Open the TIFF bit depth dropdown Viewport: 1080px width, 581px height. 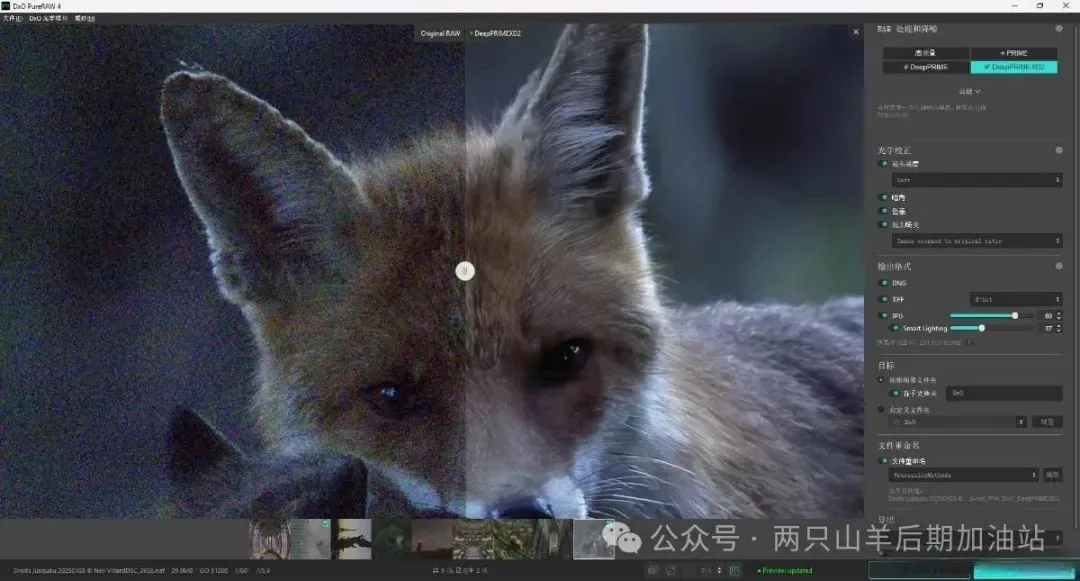(x=1016, y=299)
